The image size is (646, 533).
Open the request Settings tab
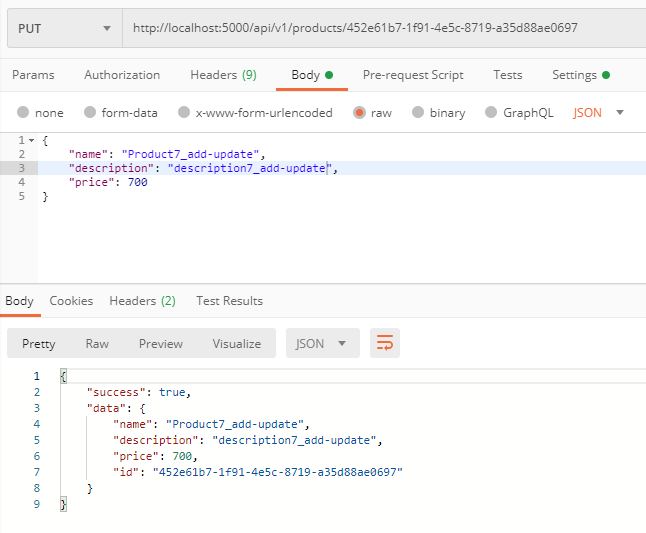click(x=580, y=75)
